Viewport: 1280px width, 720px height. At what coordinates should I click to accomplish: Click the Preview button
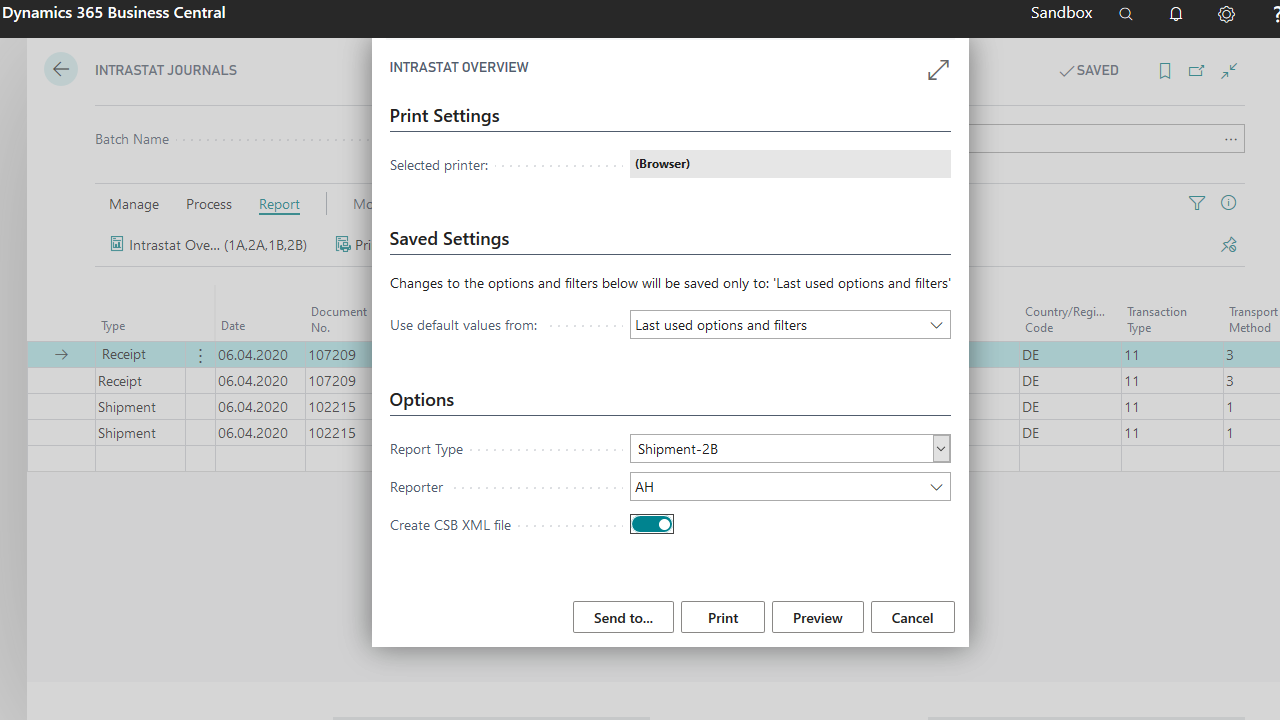coord(817,618)
